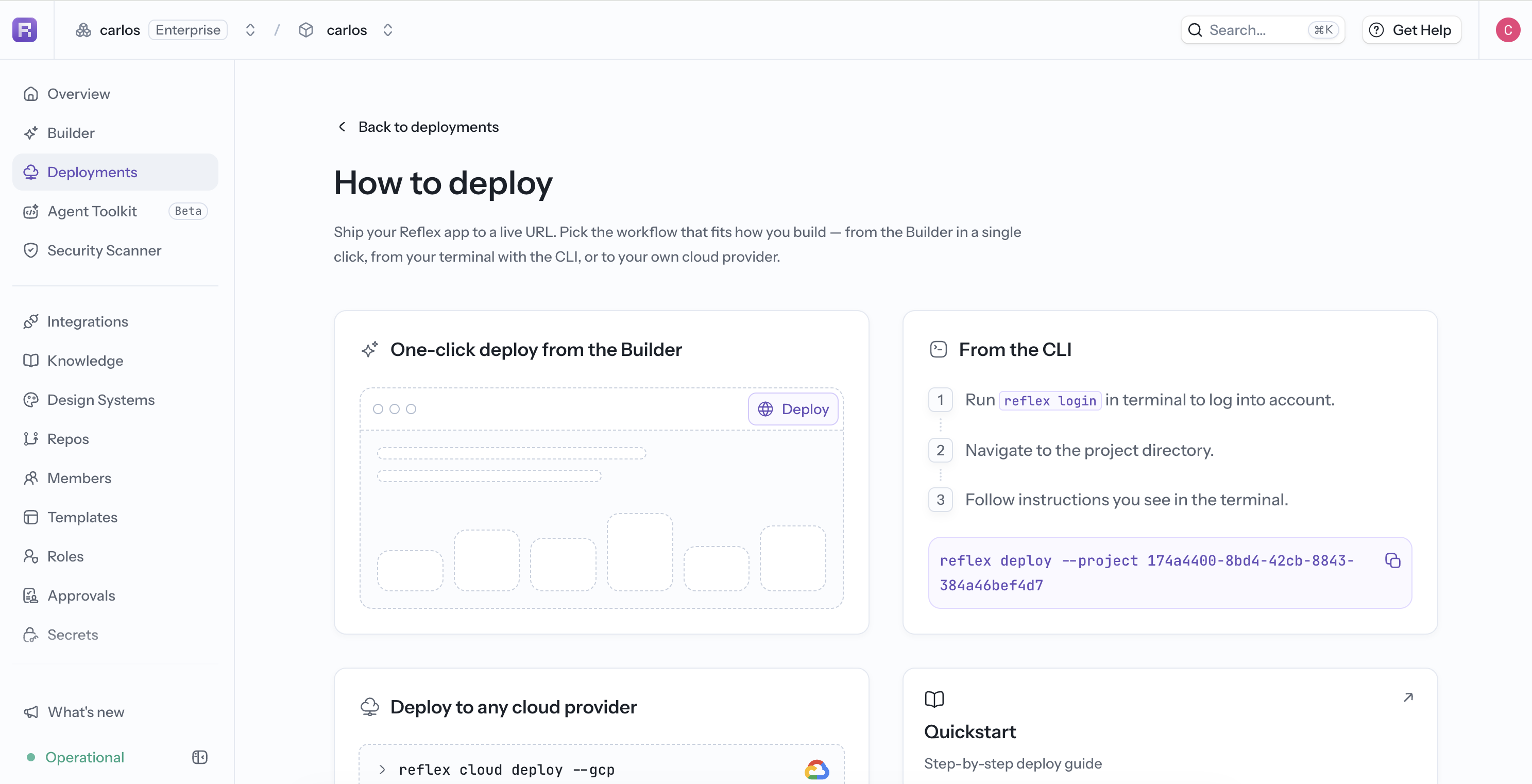Go back via Back to deployments
This screenshot has height=784, width=1532.
click(x=418, y=127)
